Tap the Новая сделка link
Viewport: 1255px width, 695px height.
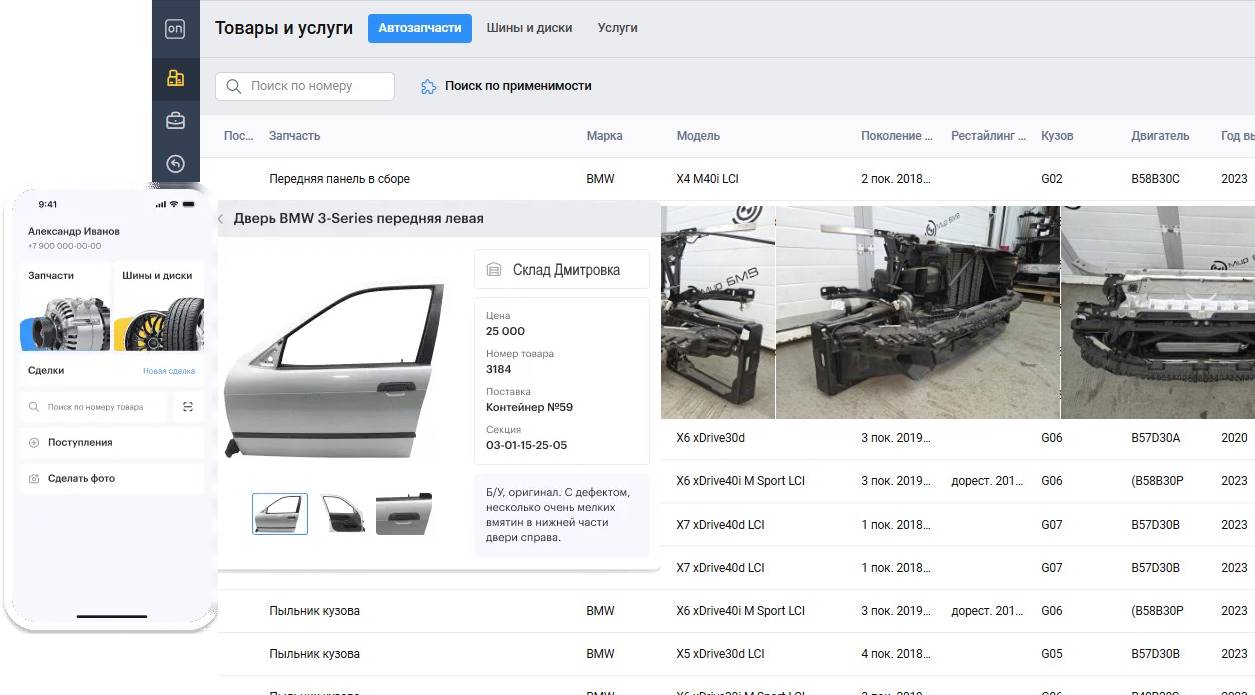click(169, 371)
